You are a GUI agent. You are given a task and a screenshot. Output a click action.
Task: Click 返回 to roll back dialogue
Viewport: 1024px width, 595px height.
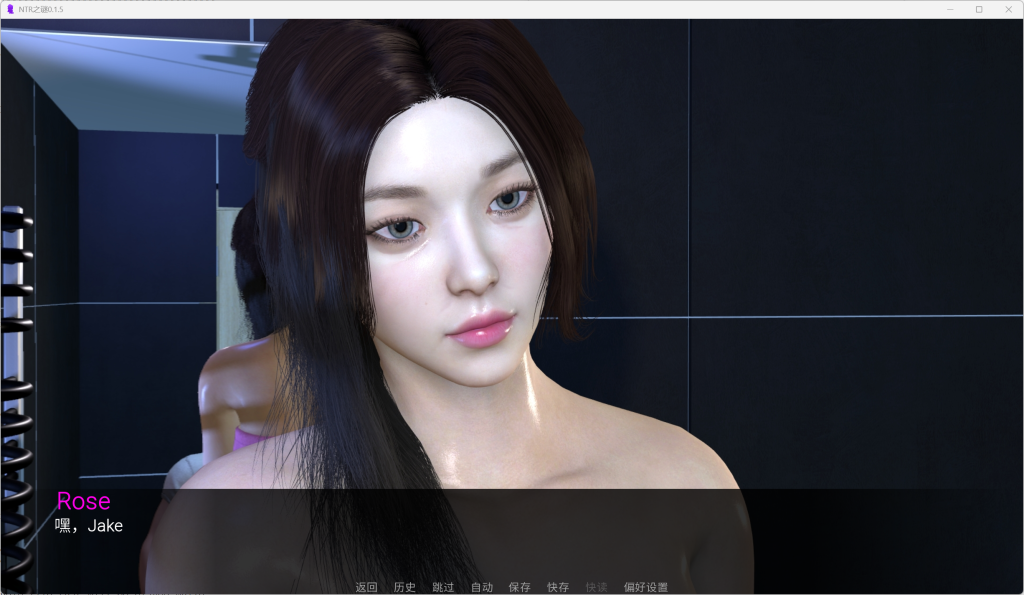pos(366,587)
